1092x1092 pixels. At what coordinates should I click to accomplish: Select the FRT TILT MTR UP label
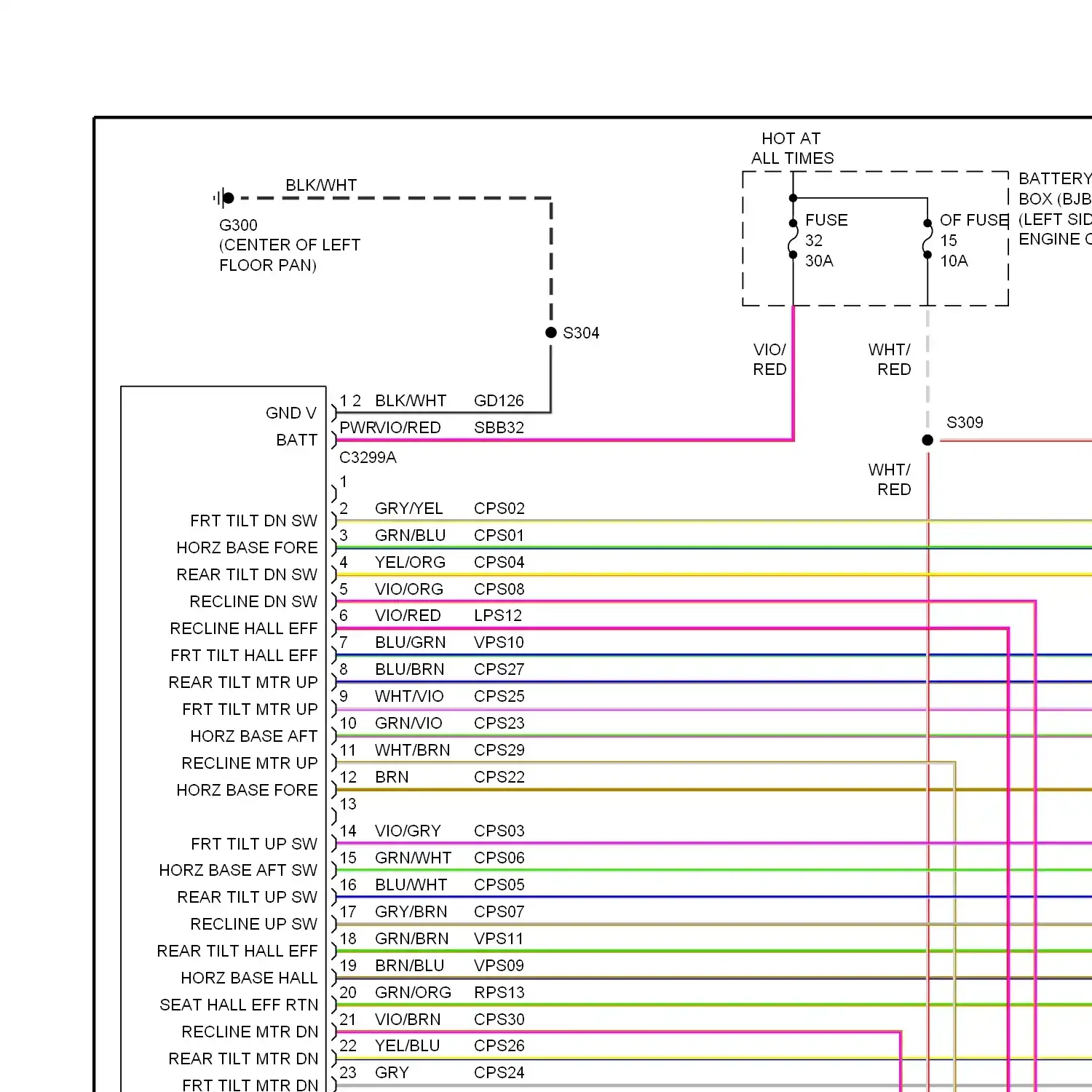[250, 710]
